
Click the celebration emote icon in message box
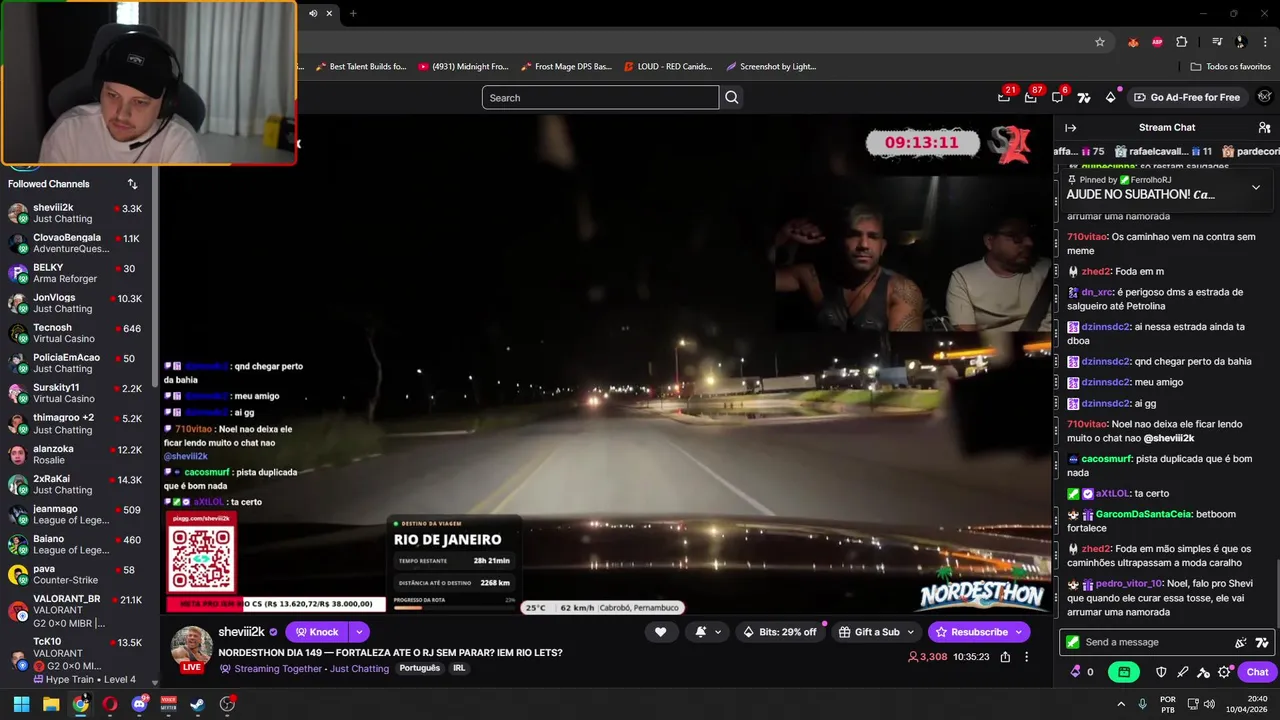[x=1241, y=642]
